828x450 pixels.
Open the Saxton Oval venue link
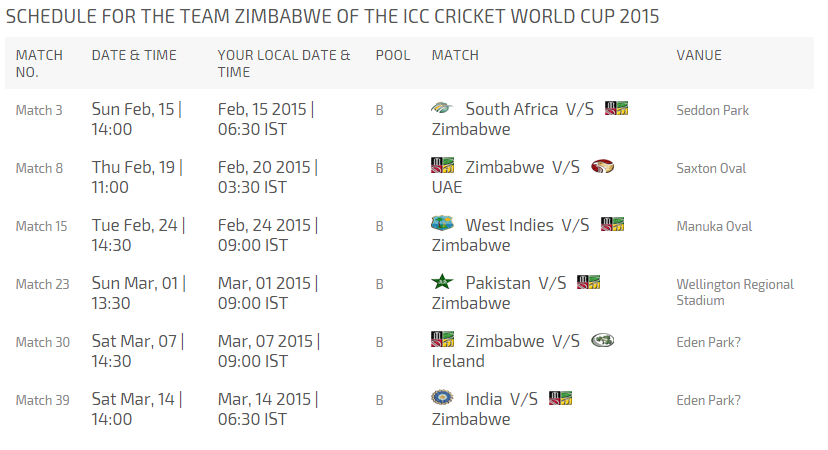(711, 168)
